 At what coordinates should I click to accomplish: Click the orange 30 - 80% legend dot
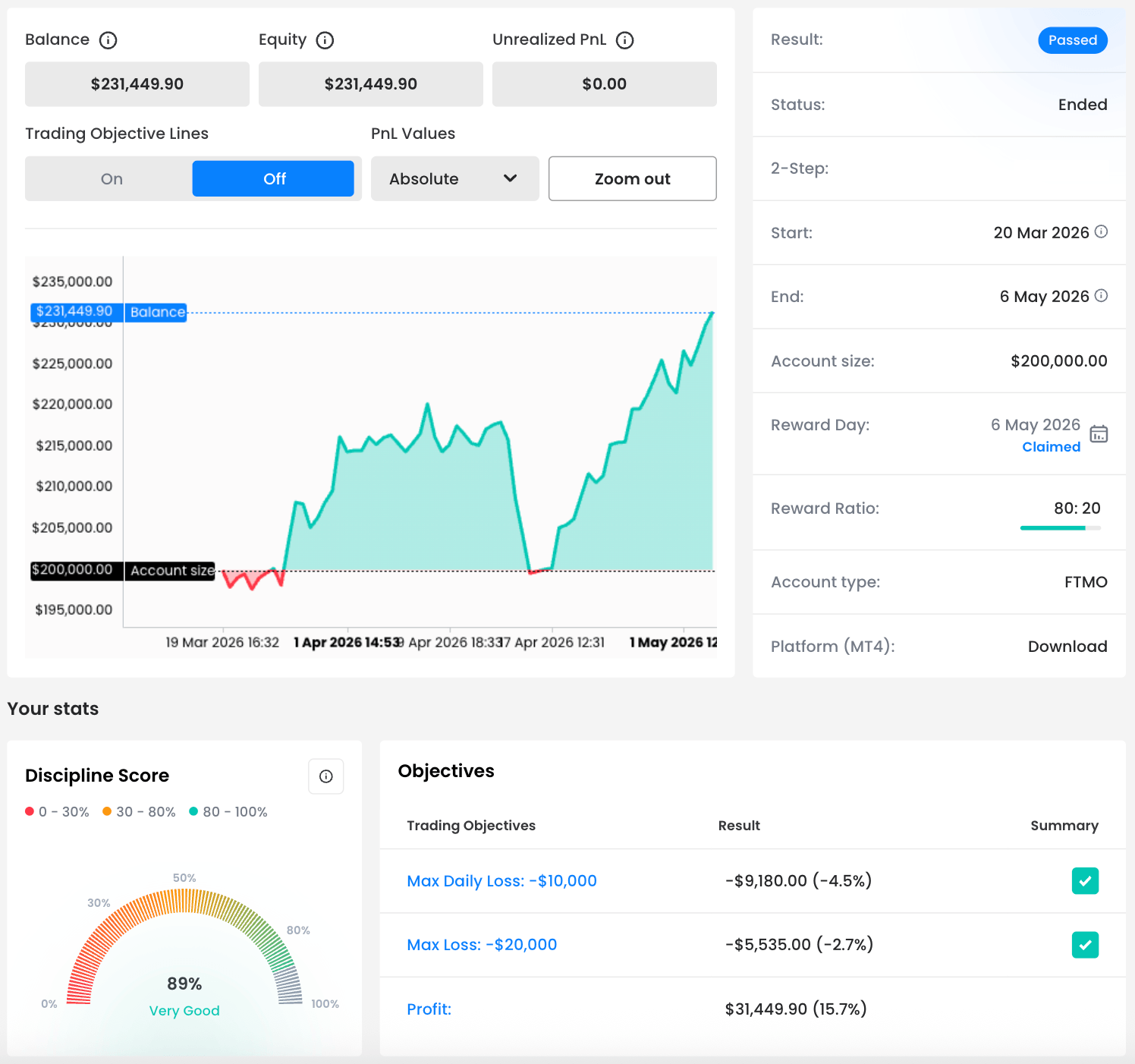click(x=107, y=811)
